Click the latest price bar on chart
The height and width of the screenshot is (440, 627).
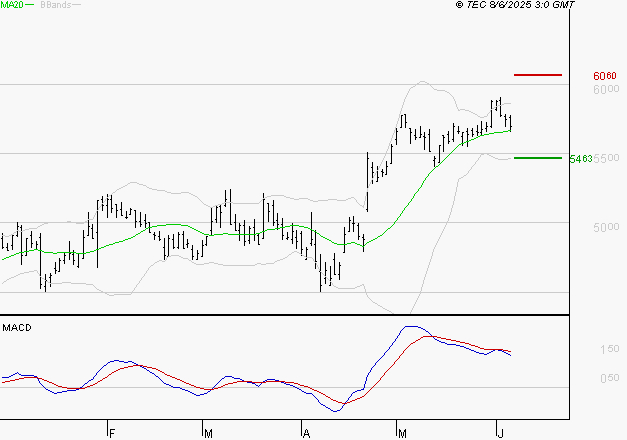pos(510,121)
